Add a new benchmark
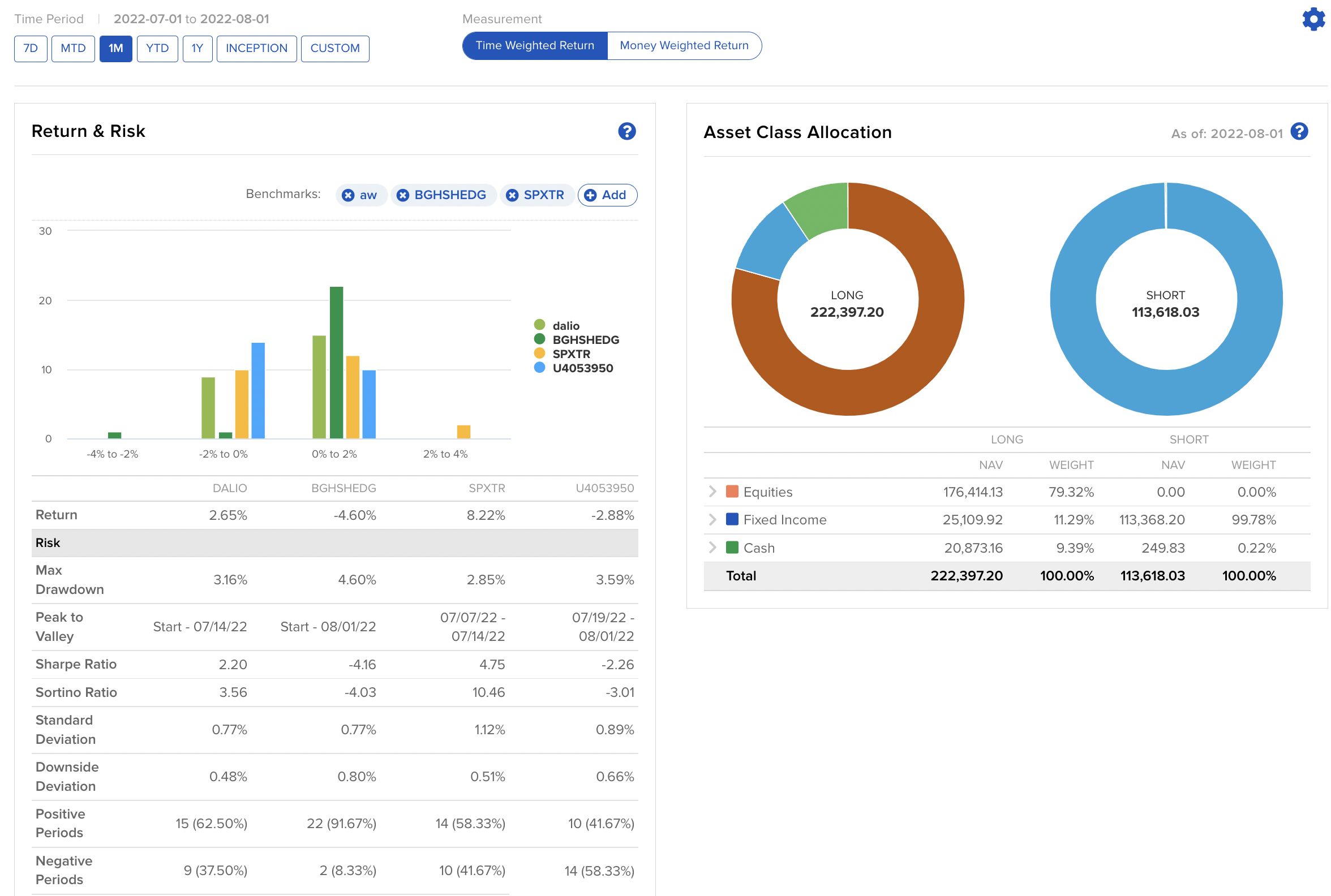 tap(607, 195)
